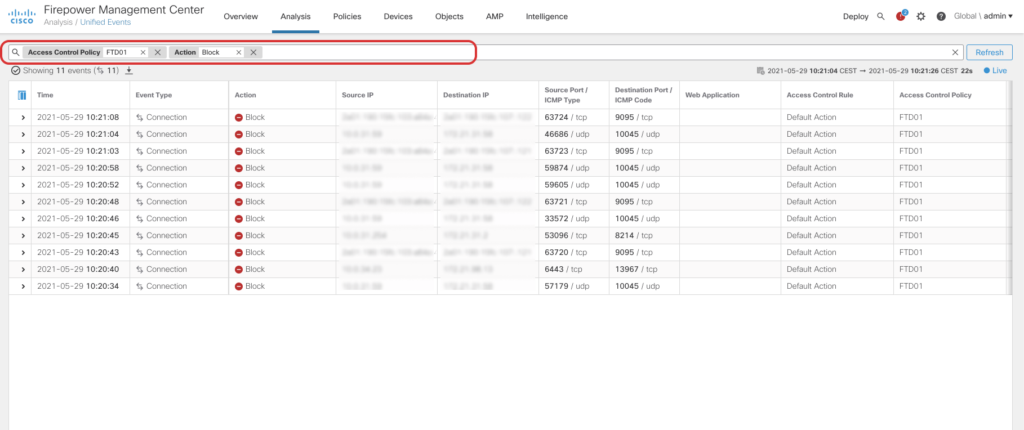Open the Devices menu

point(398,16)
